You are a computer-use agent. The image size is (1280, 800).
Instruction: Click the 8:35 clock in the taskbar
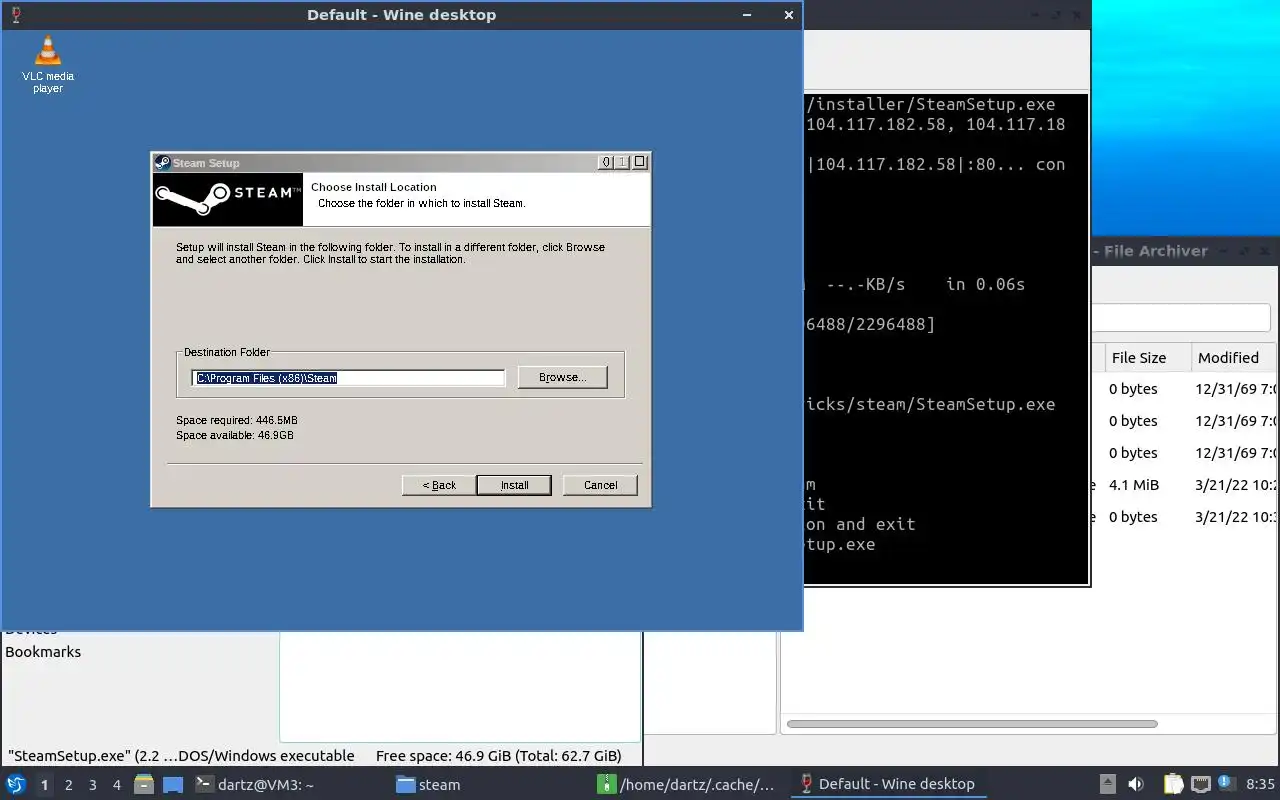(x=1260, y=784)
